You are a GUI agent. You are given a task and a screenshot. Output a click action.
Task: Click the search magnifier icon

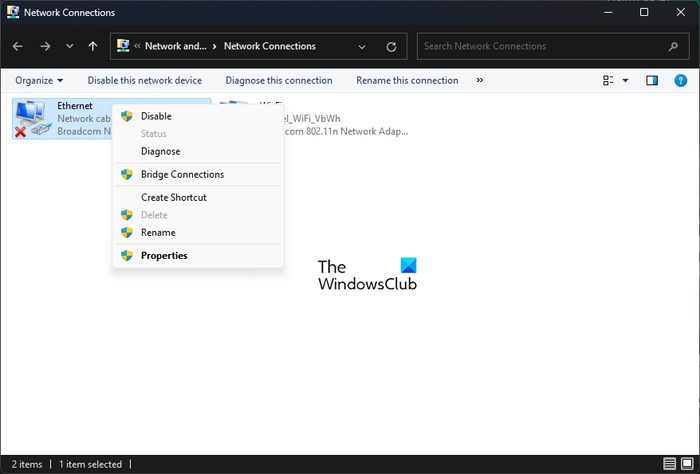click(673, 46)
